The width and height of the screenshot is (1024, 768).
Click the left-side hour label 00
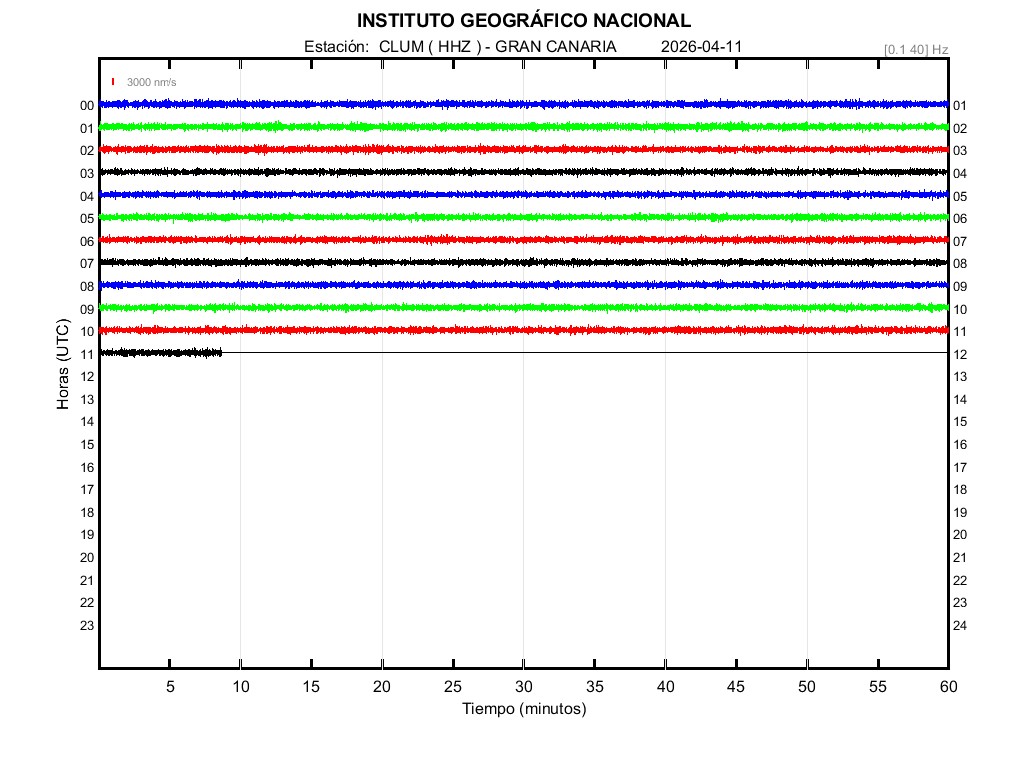coord(87,105)
